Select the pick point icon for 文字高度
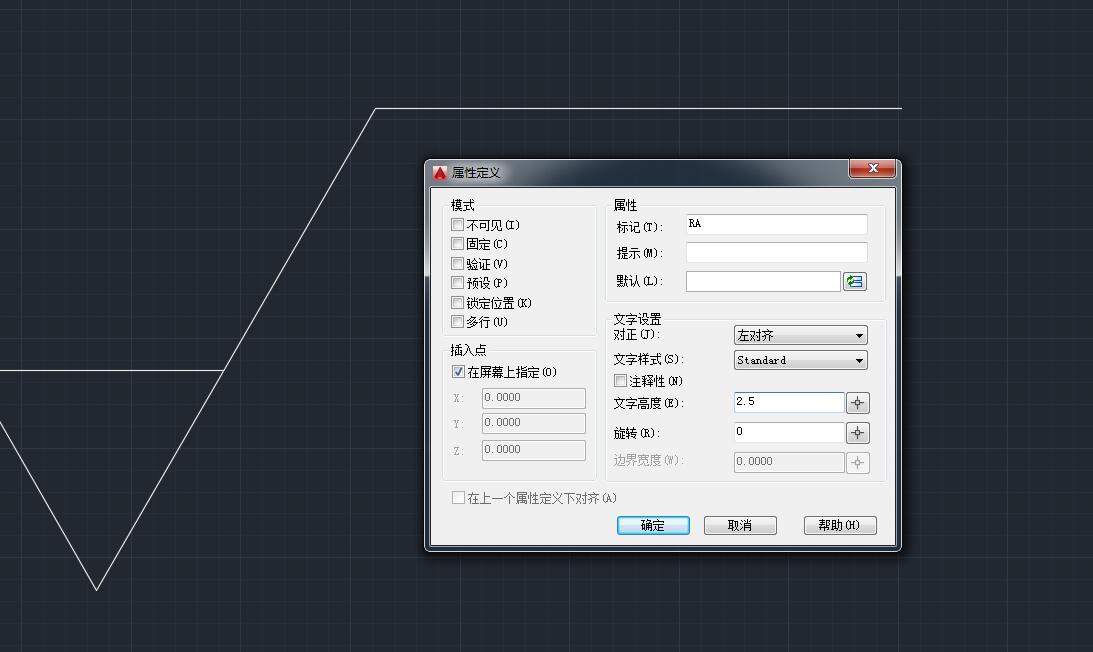Image resolution: width=1093 pixels, height=652 pixels. click(x=857, y=402)
